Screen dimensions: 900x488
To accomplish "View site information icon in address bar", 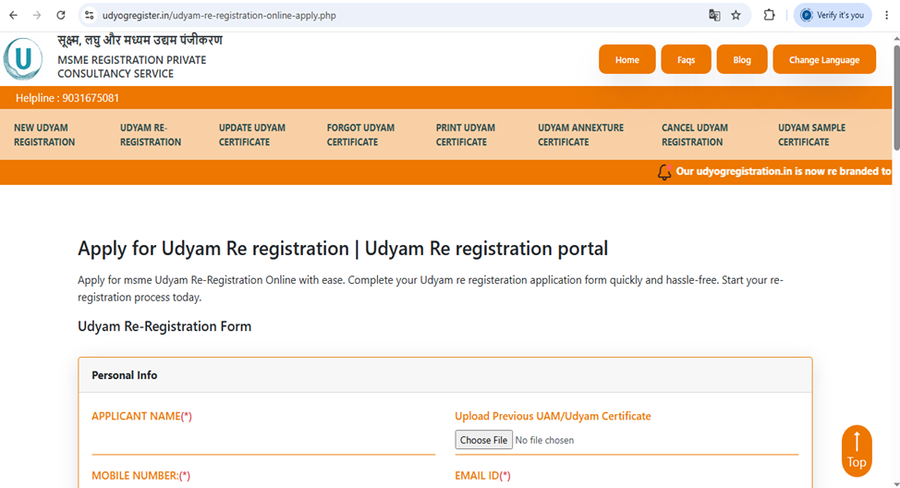I will point(89,16).
